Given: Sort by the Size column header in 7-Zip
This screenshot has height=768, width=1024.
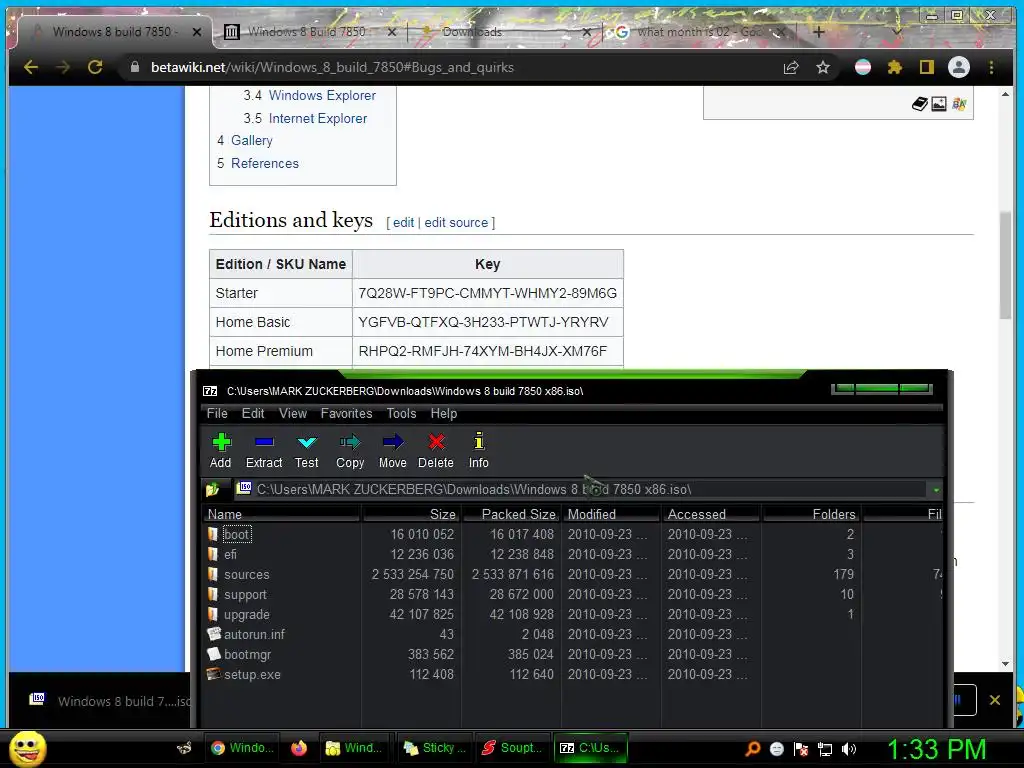Looking at the screenshot, I should point(411,514).
